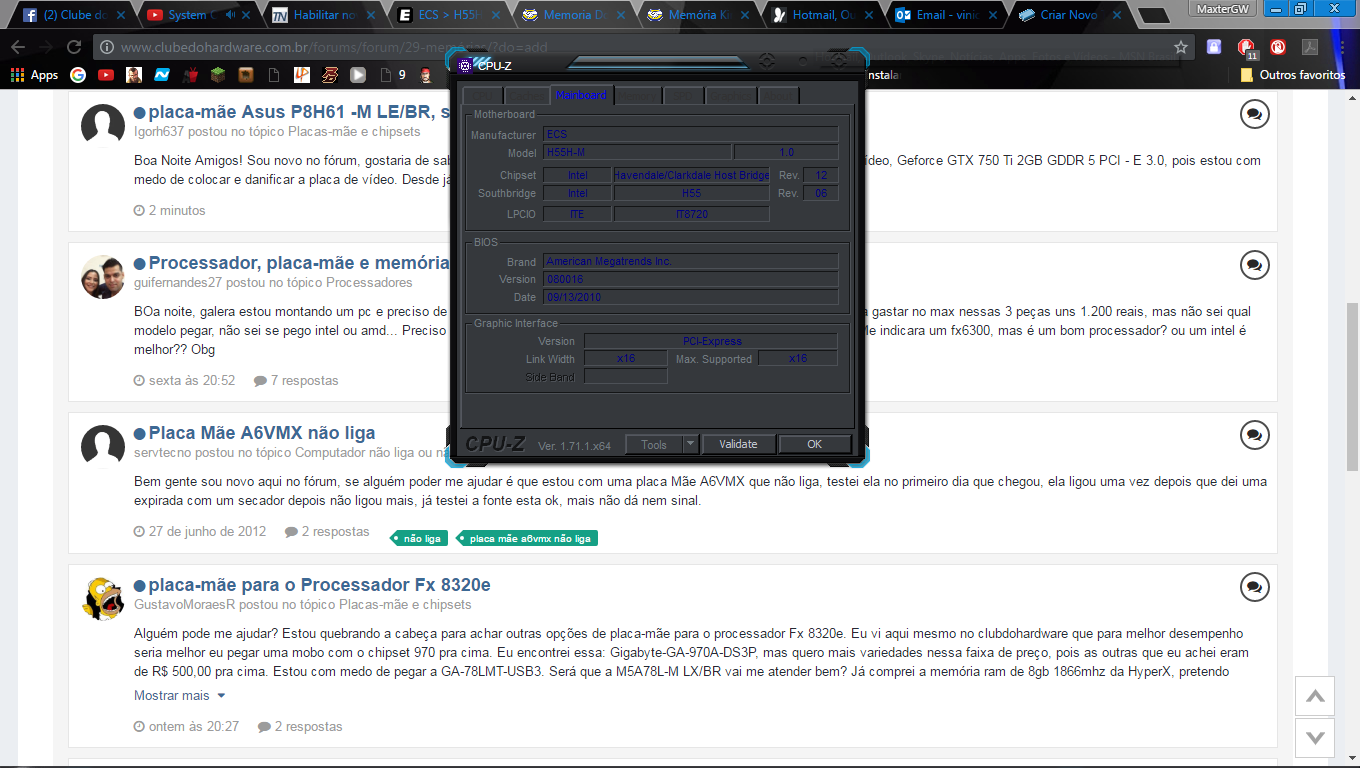1360x768 pixels.
Task: Open the Chrome three-dot menu
Action: 1341,47
